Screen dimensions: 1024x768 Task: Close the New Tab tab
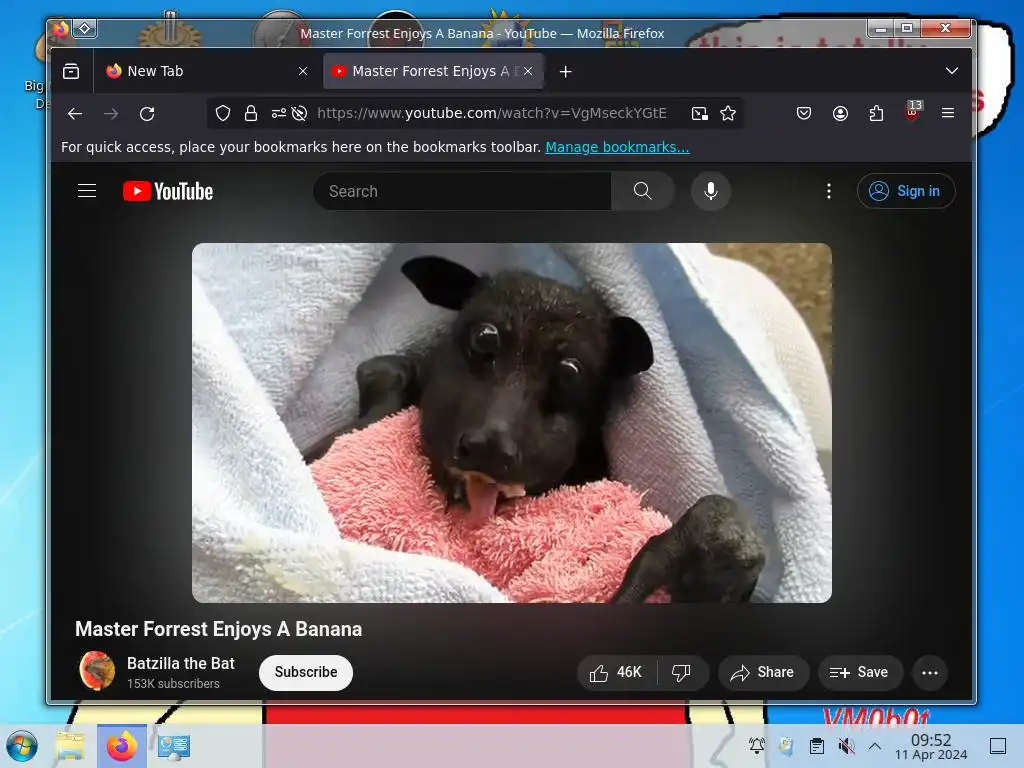(x=303, y=71)
